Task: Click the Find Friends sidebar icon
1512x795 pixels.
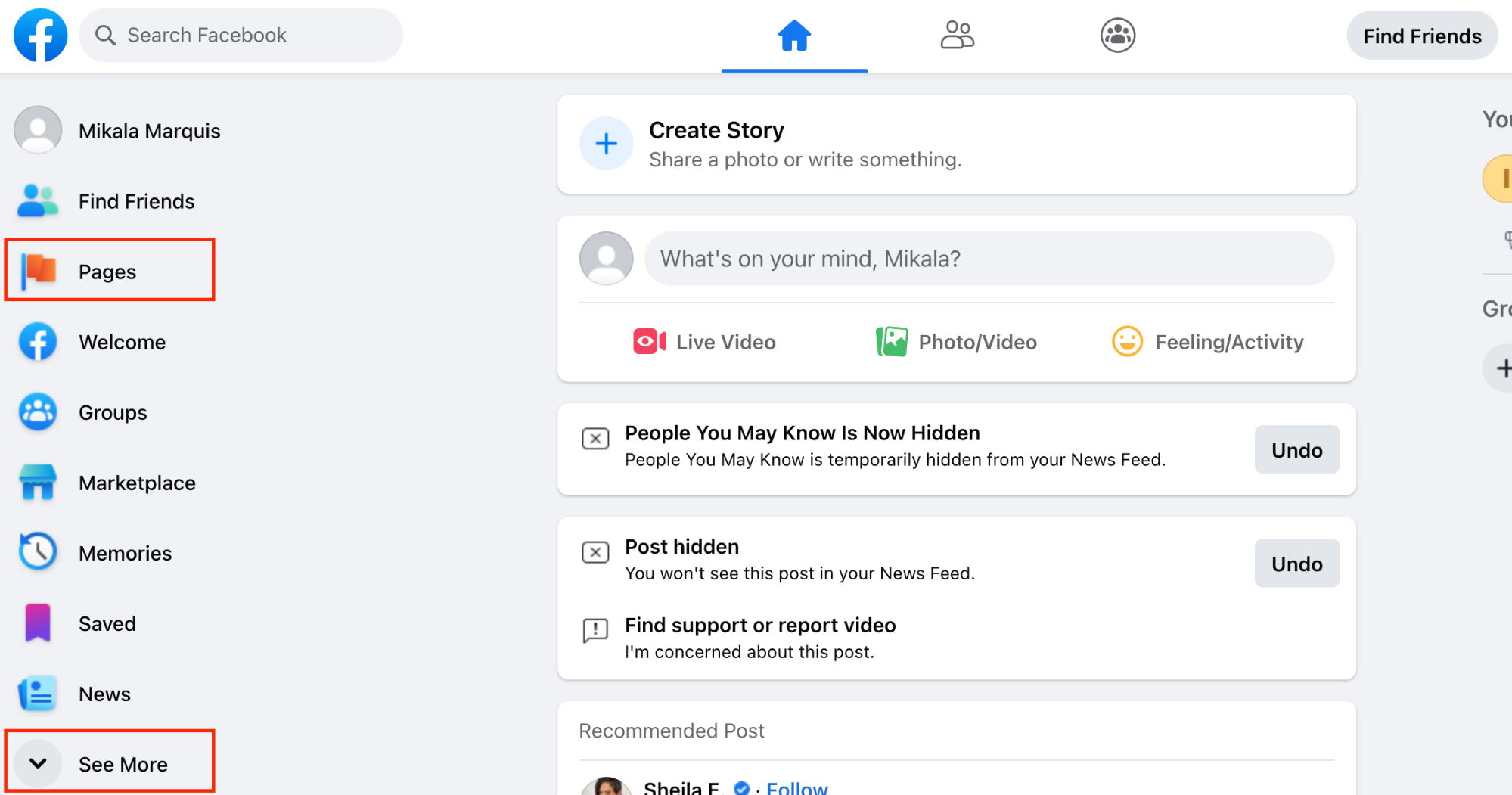Action: pyautogui.click(x=38, y=201)
